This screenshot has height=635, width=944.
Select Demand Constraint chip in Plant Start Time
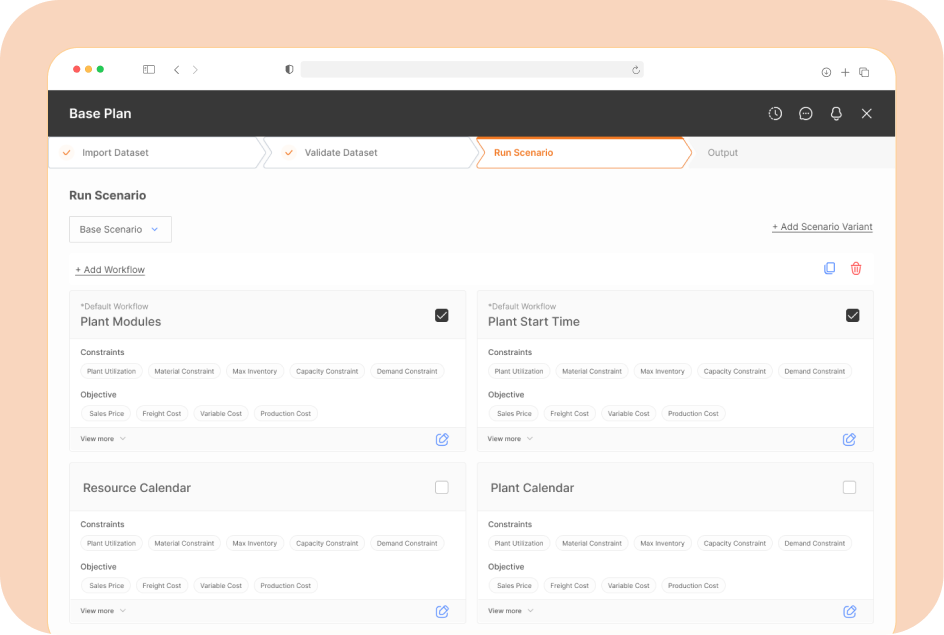coord(815,371)
